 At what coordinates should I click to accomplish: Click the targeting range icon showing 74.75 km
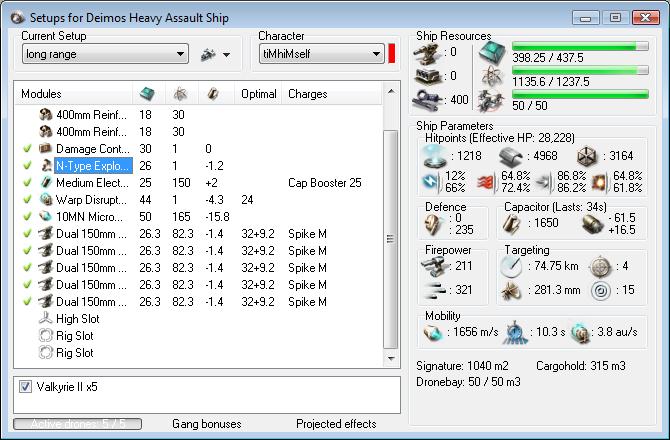click(x=511, y=266)
